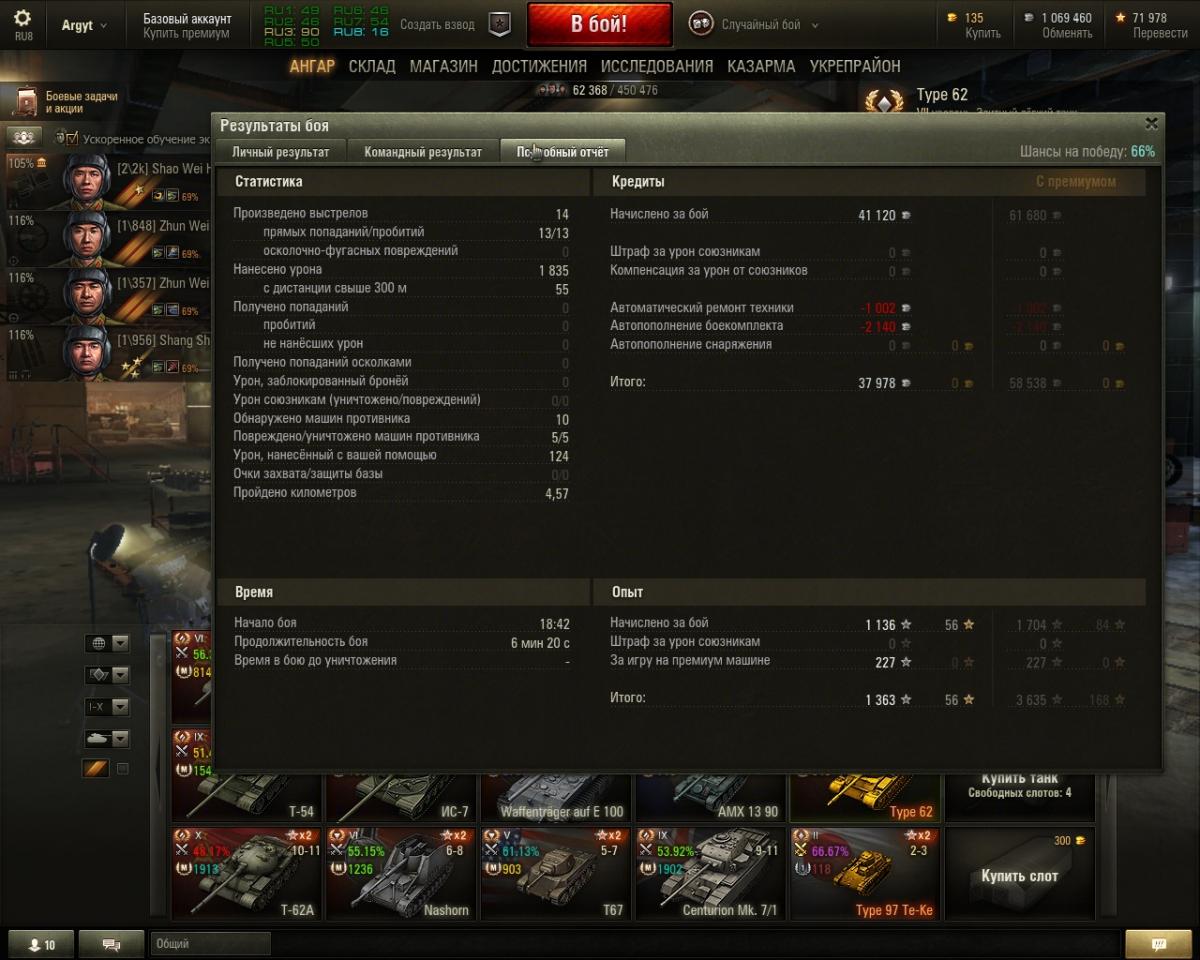Click the С премиумом column header
Image resolution: width=1200 pixels, height=960 pixels.
[x=1075, y=182]
